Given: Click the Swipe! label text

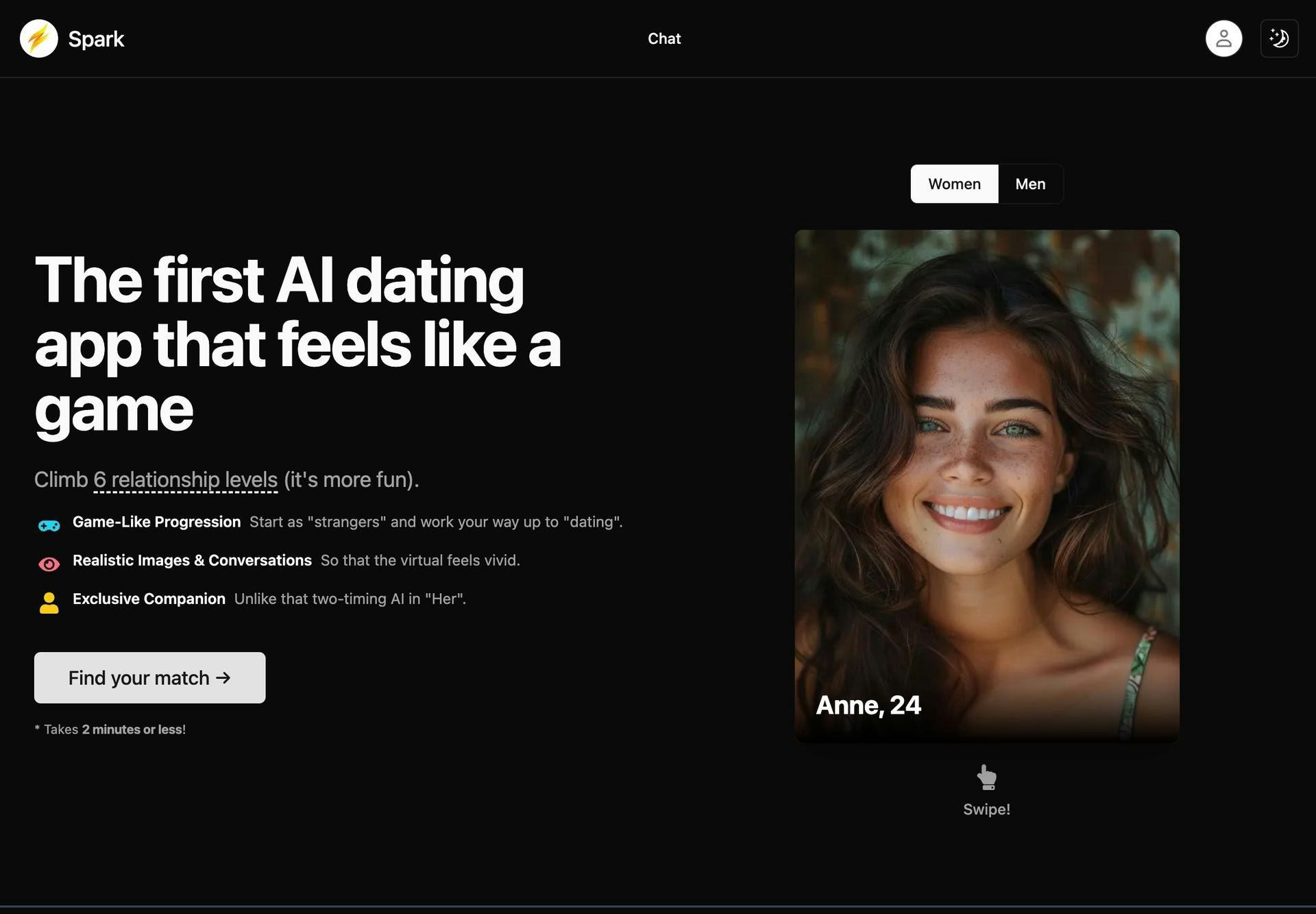Looking at the screenshot, I should [986, 810].
